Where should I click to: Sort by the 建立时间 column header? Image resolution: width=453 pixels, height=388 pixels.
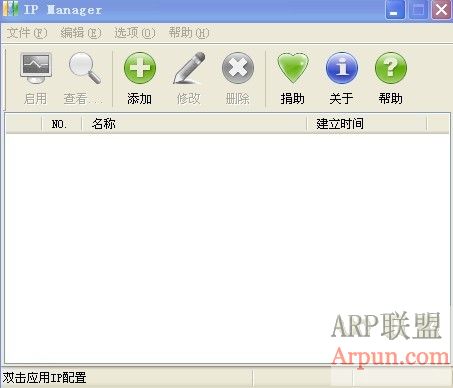click(367, 124)
